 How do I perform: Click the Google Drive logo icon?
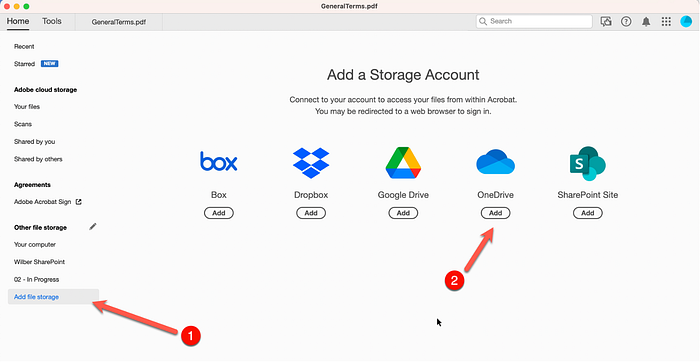403,162
